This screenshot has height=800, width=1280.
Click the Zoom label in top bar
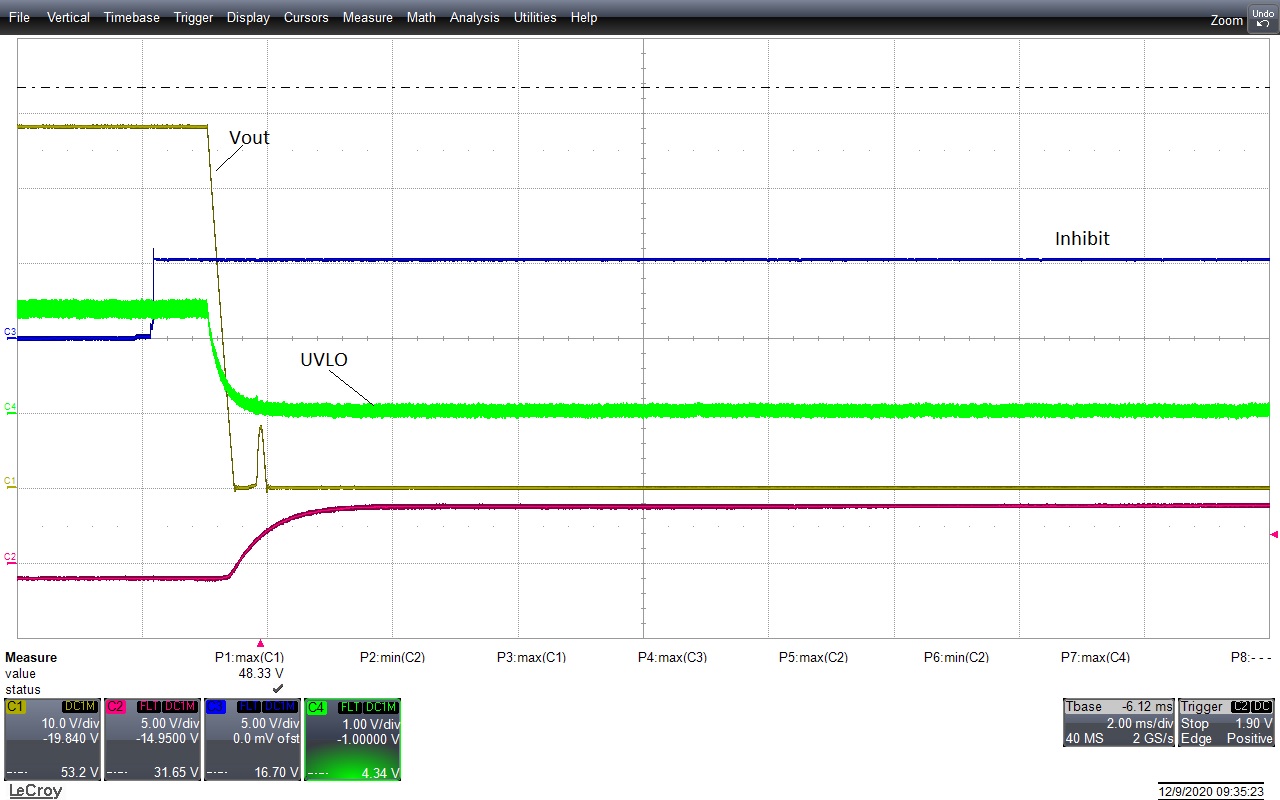1226,20
